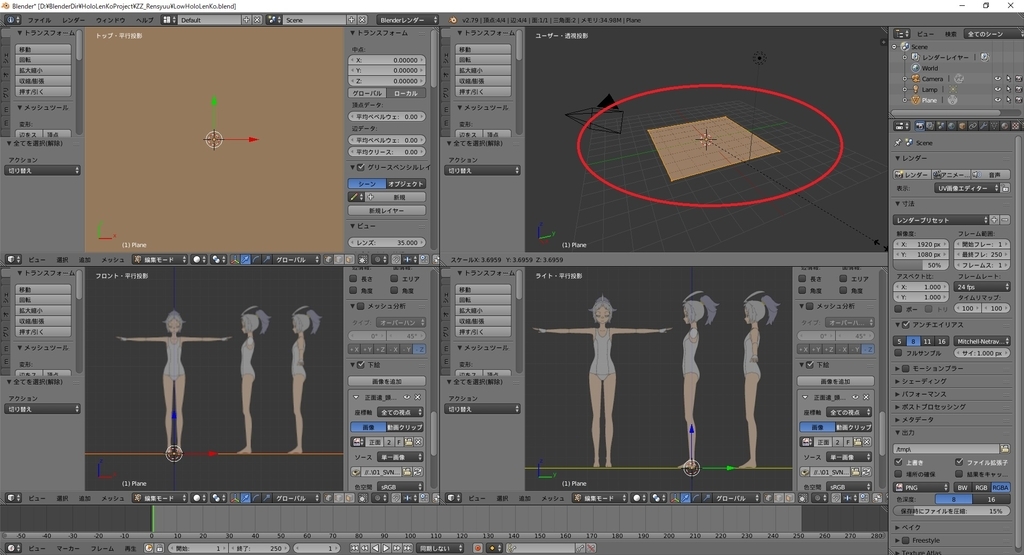
Task: Open the UV画像エディター display dropdown
Action: [967, 188]
